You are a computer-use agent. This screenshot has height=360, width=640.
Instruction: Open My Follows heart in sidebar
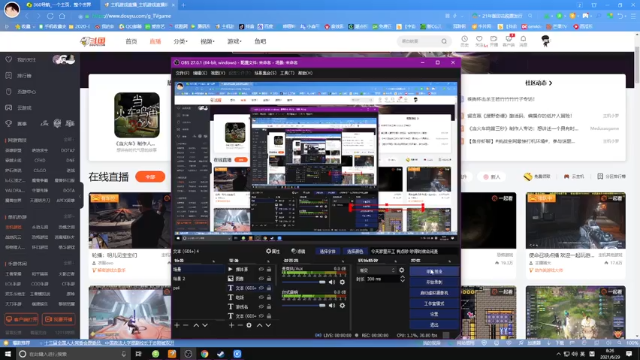point(9,60)
